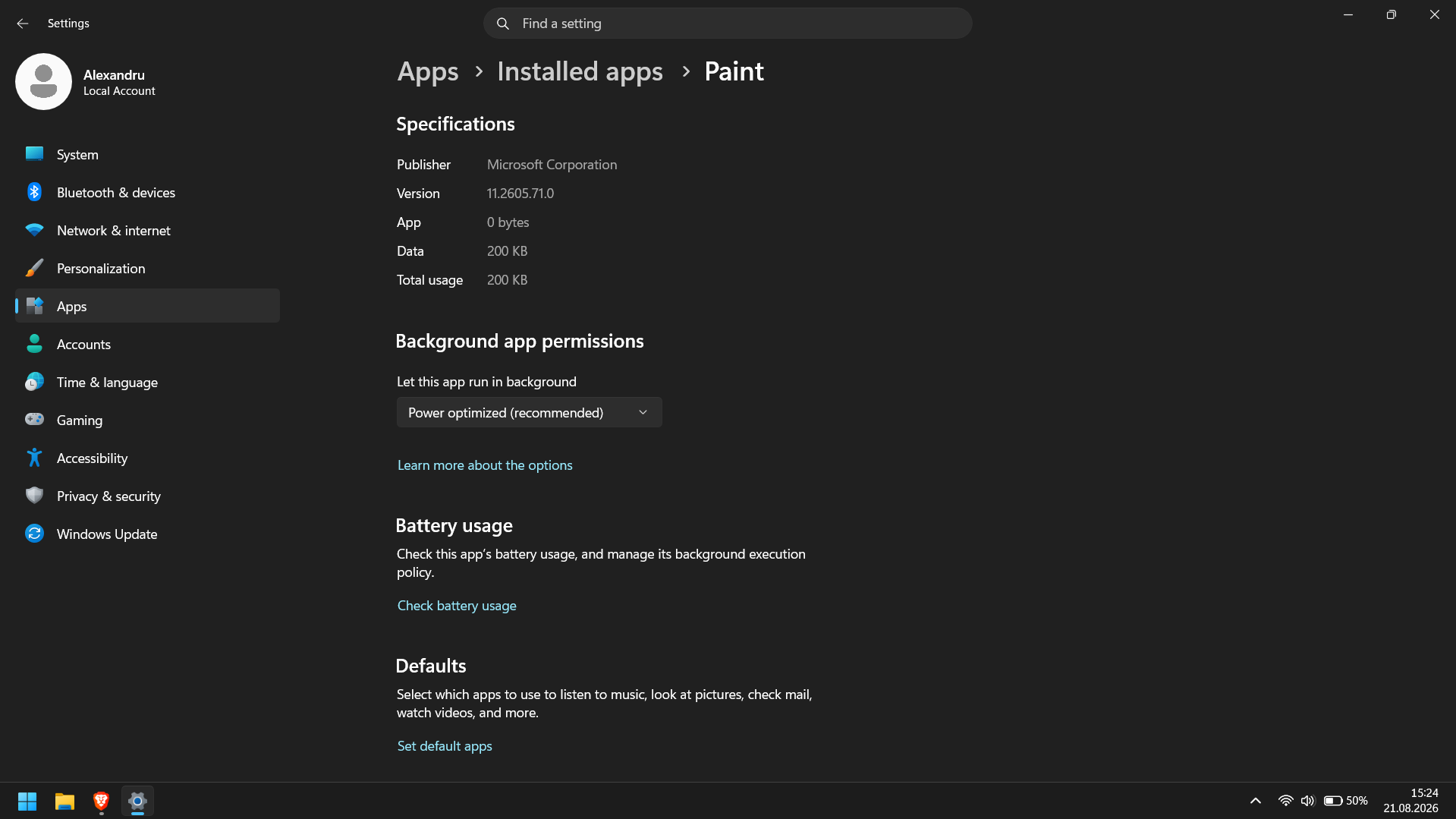Click the Windows Update sync icon
The height and width of the screenshot is (819, 1456).
34,534
